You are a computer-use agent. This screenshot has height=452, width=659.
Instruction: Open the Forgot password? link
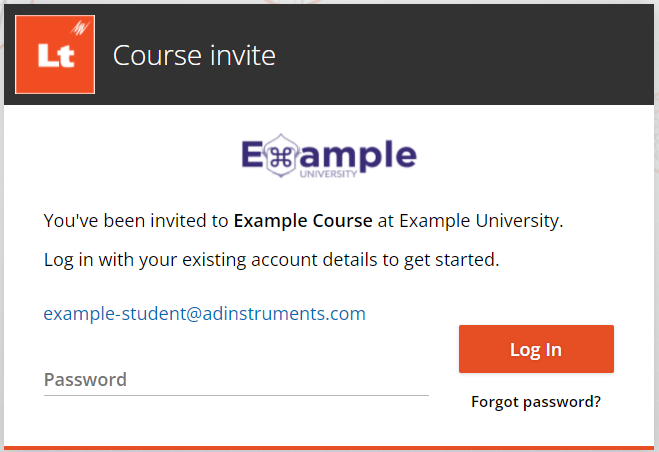(536, 402)
